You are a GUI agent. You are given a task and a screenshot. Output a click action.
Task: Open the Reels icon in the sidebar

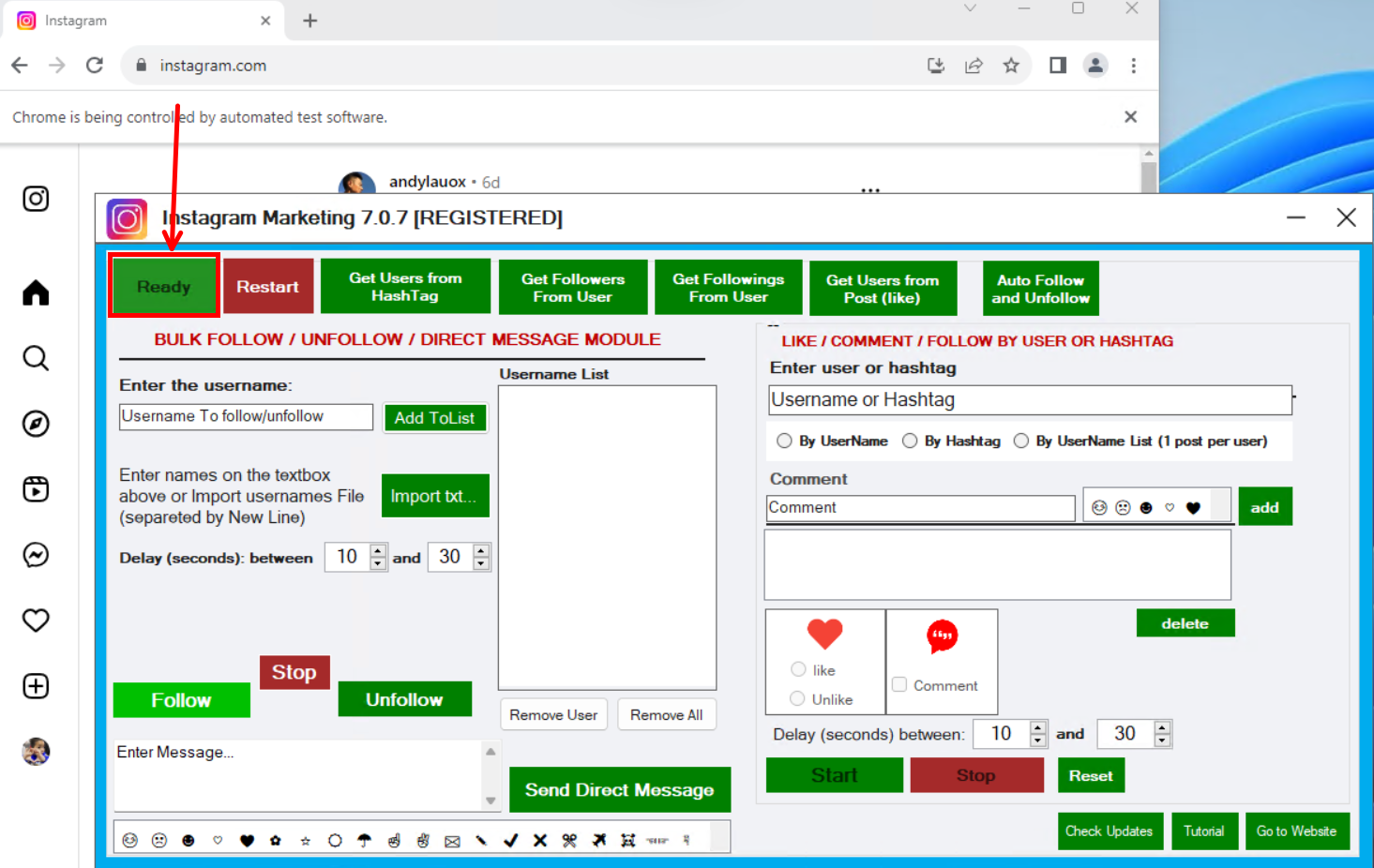[x=36, y=489]
